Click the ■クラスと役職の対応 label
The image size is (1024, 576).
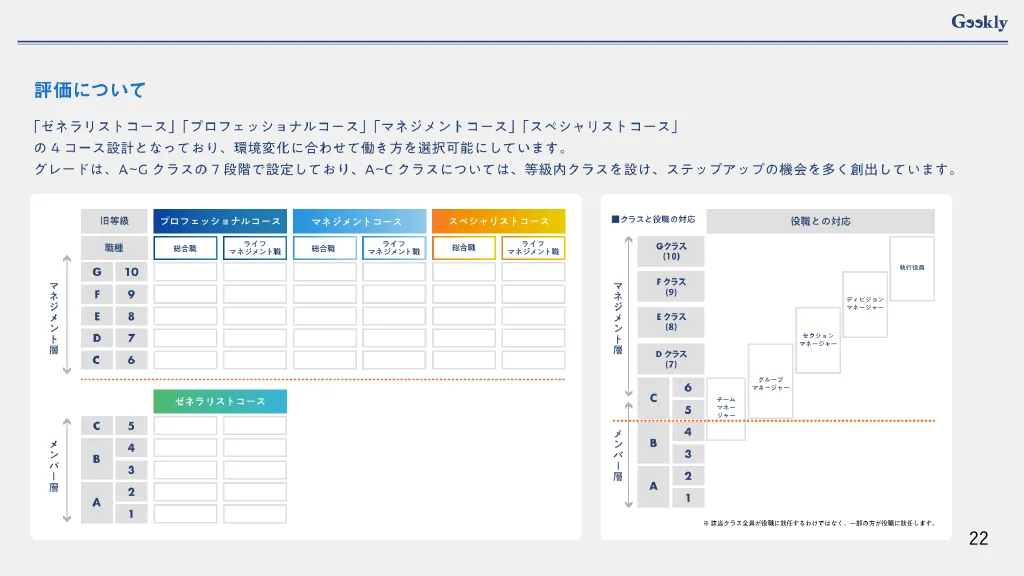654,219
